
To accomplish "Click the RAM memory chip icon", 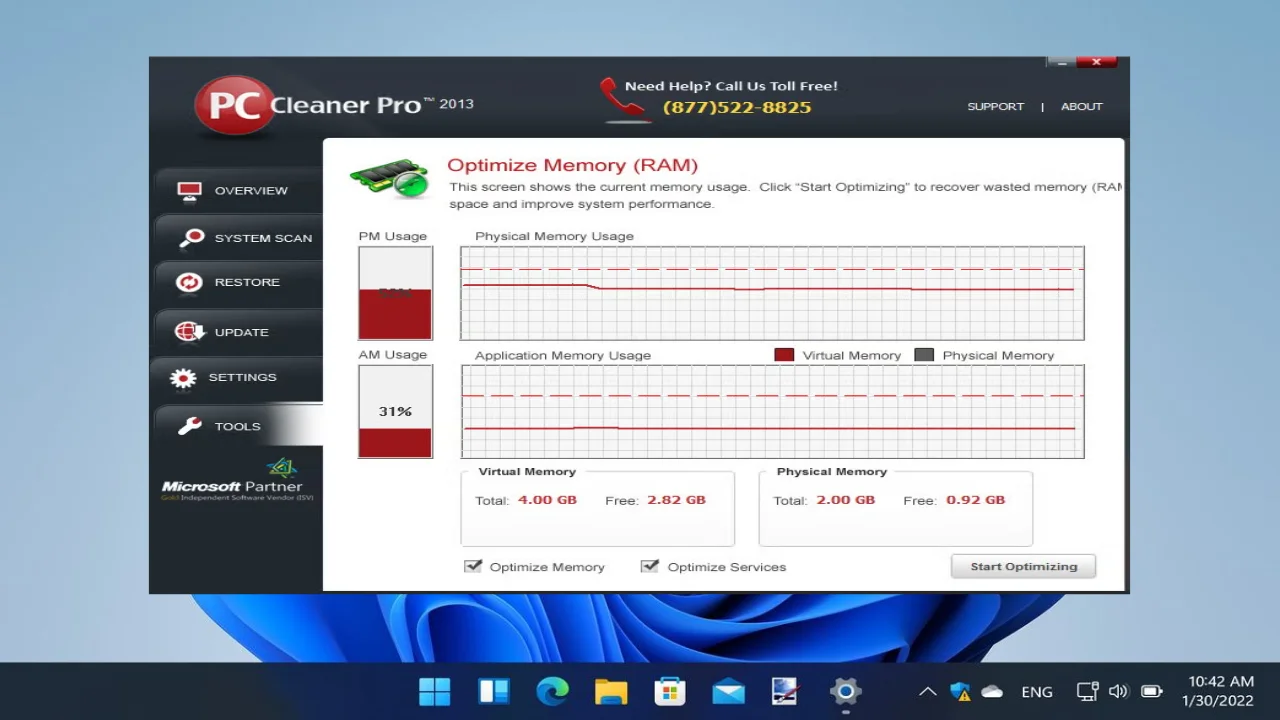I will [390, 178].
